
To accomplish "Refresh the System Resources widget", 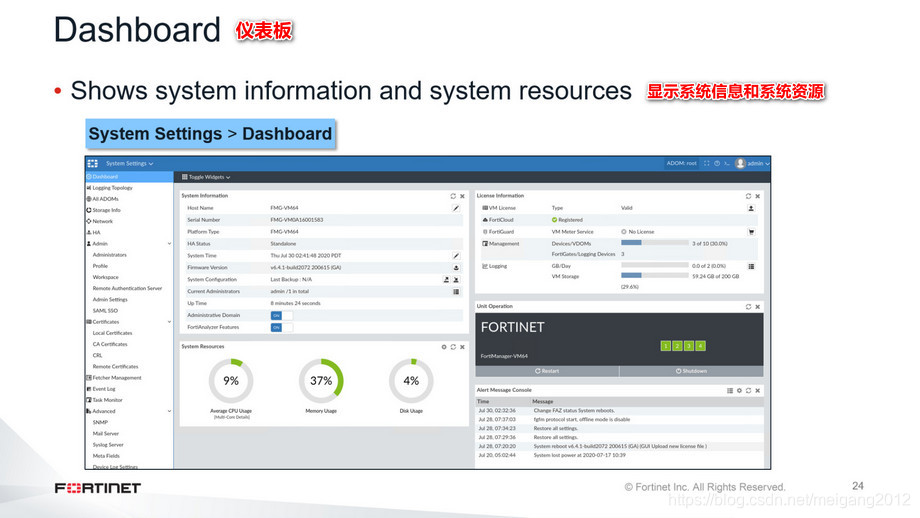I will [x=453, y=347].
